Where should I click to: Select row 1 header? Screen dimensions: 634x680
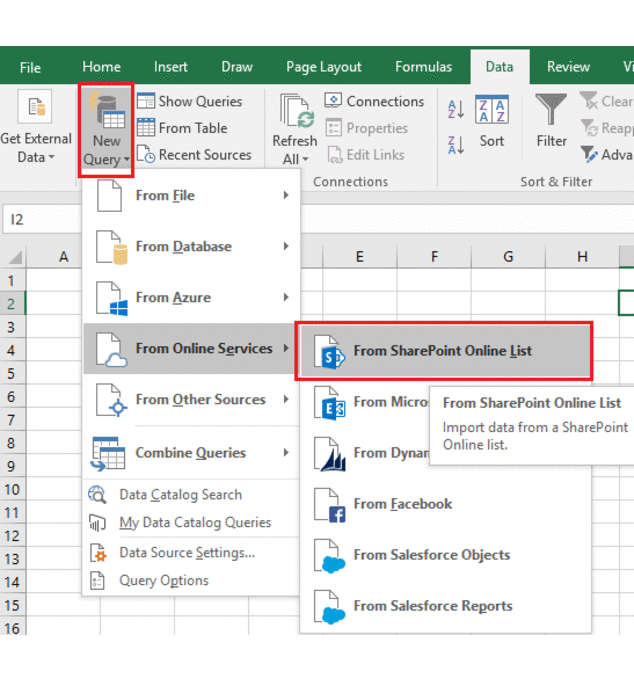pyautogui.click(x=12, y=281)
